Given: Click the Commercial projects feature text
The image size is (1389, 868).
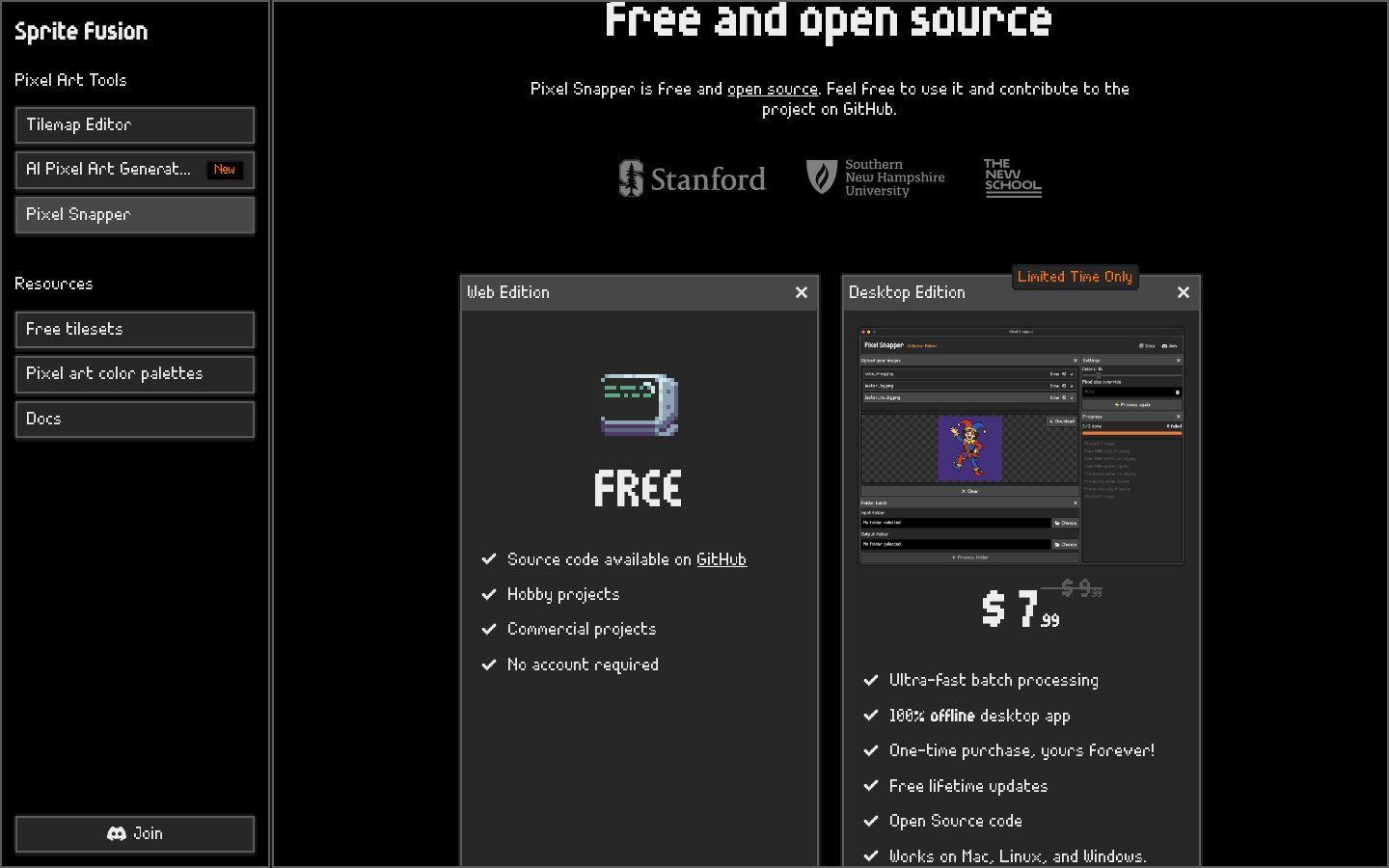Looking at the screenshot, I should [582, 629].
